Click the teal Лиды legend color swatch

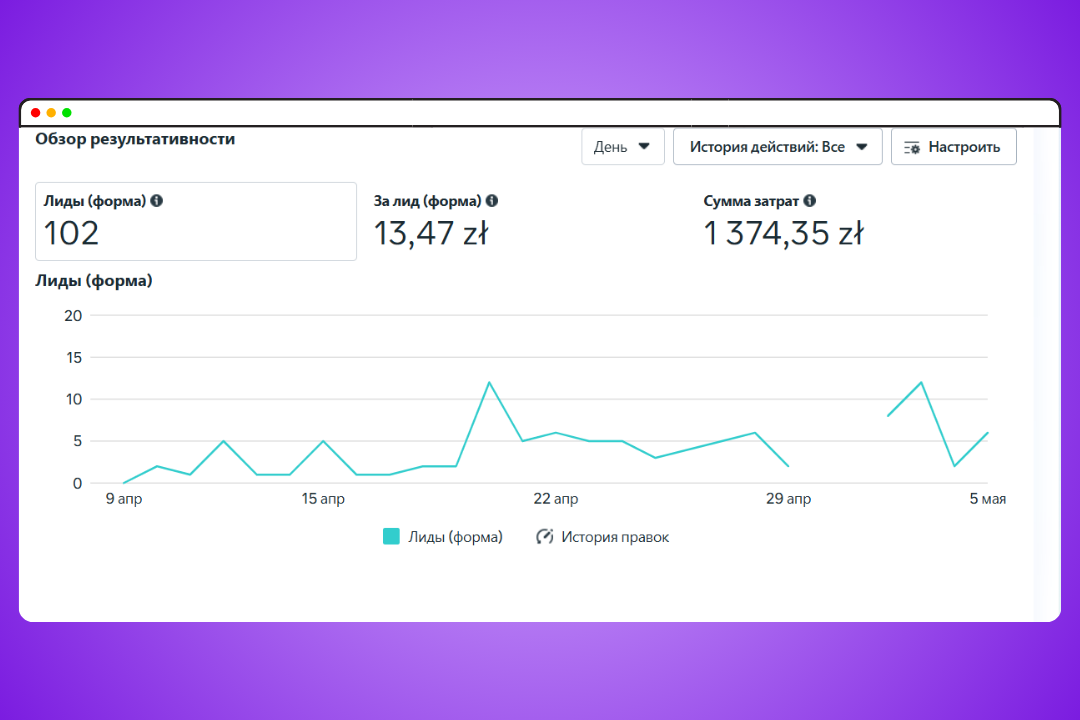[x=391, y=537]
